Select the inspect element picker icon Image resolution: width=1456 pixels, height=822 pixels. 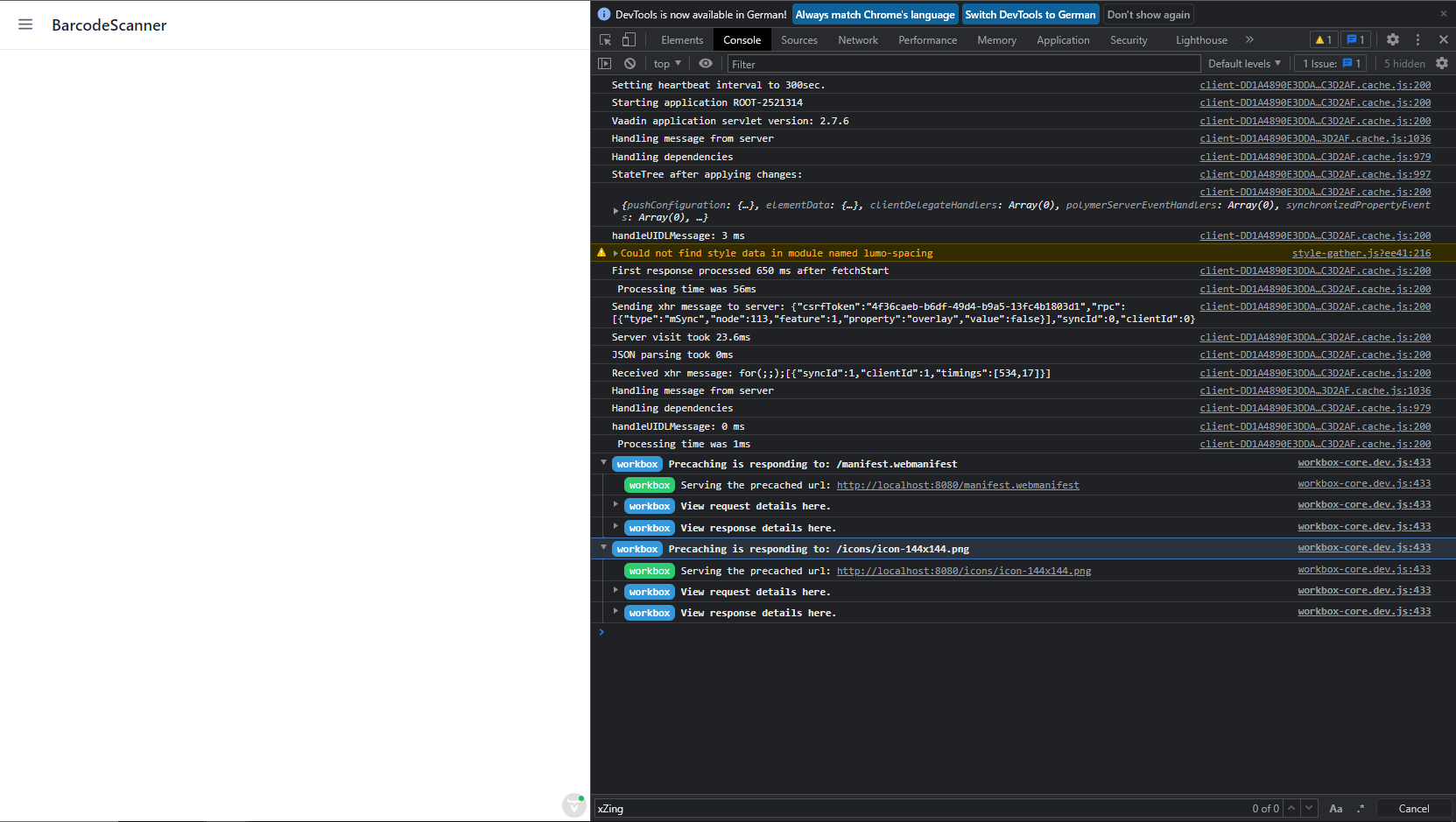click(x=605, y=40)
